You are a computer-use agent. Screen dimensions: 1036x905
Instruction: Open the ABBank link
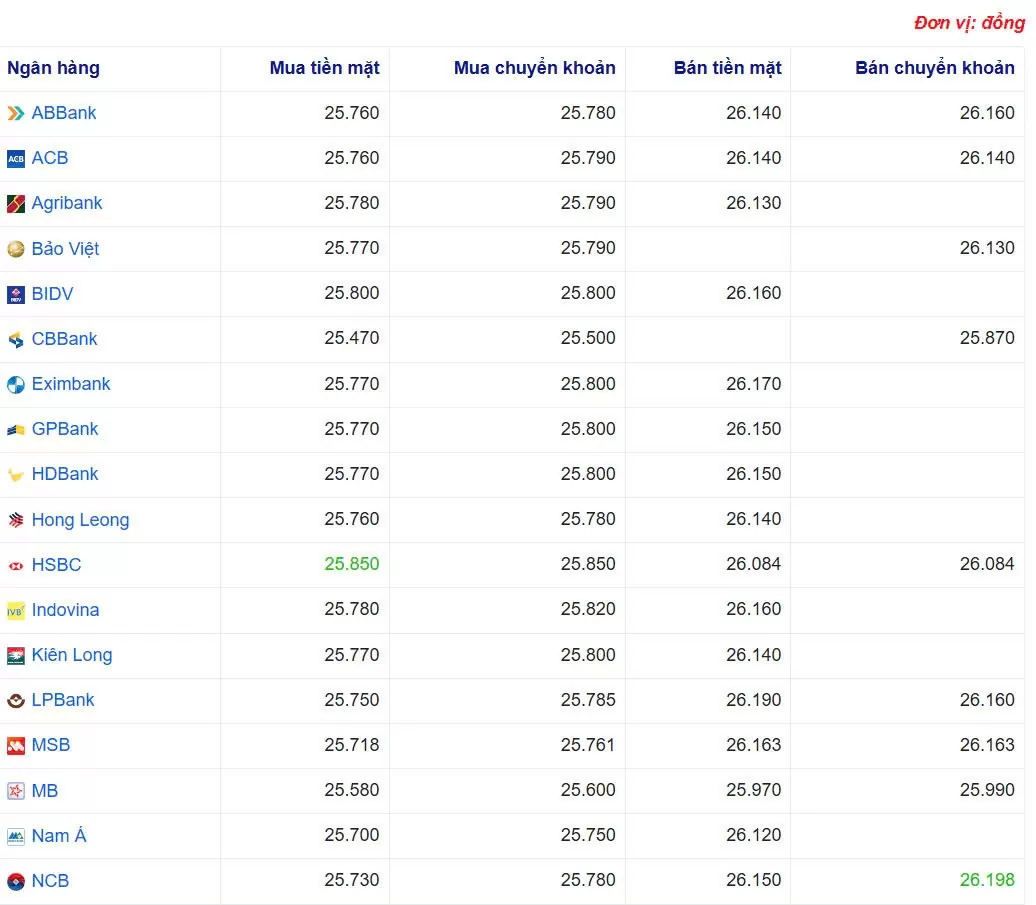(x=64, y=113)
